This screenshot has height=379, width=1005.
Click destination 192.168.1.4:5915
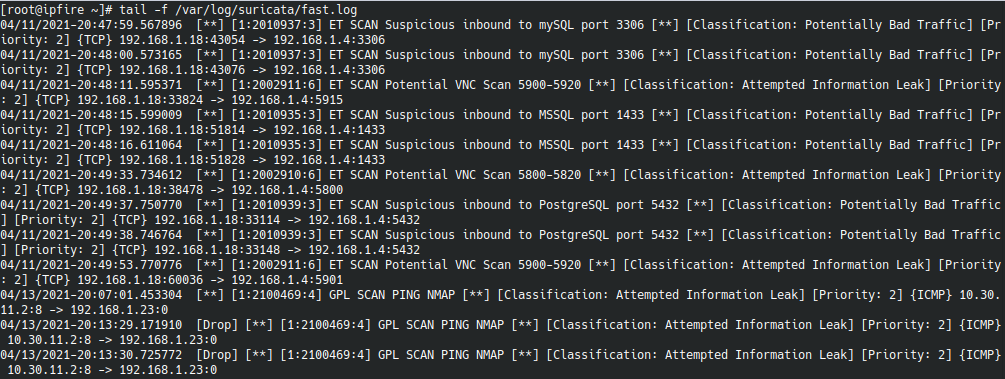pos(287,100)
